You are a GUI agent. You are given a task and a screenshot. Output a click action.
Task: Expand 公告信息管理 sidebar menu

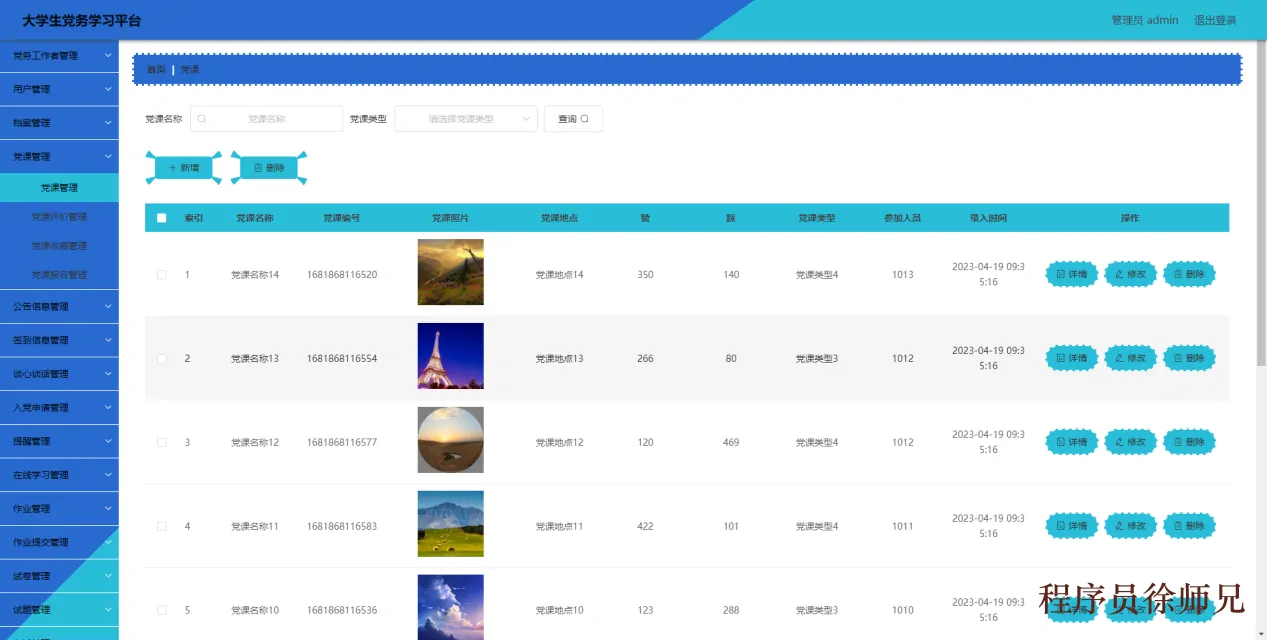pos(59,306)
